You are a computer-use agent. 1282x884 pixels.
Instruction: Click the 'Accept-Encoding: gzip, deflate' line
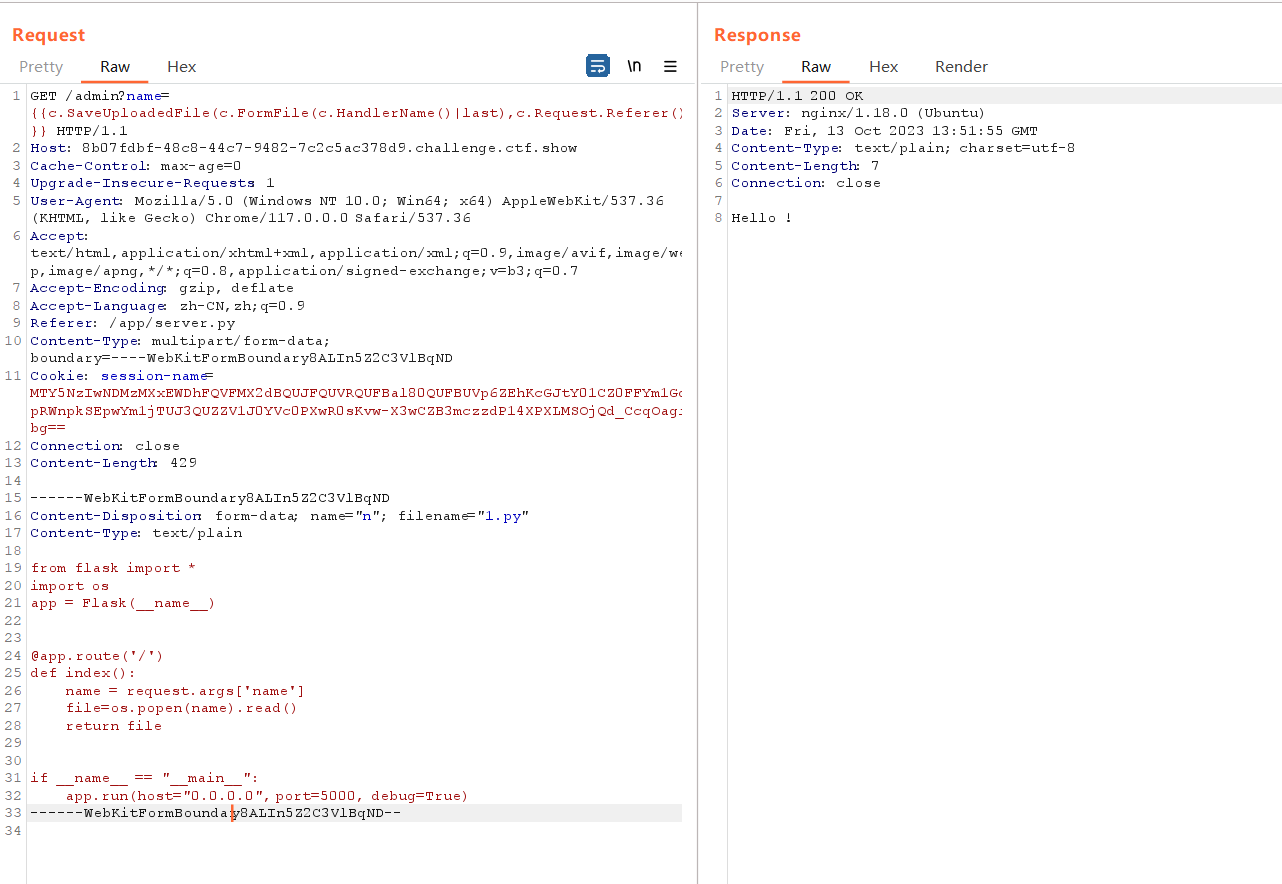(162, 288)
